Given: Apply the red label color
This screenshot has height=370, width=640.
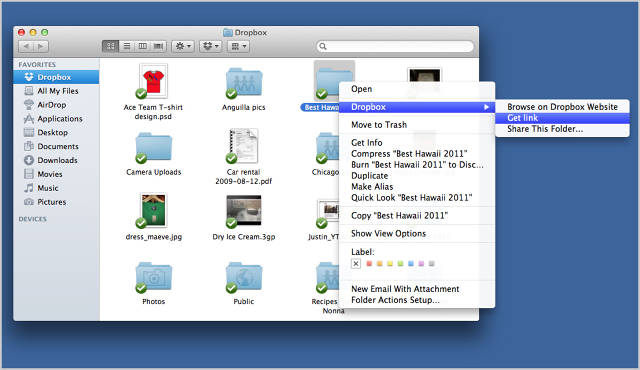Looking at the screenshot, I should tap(369, 264).
